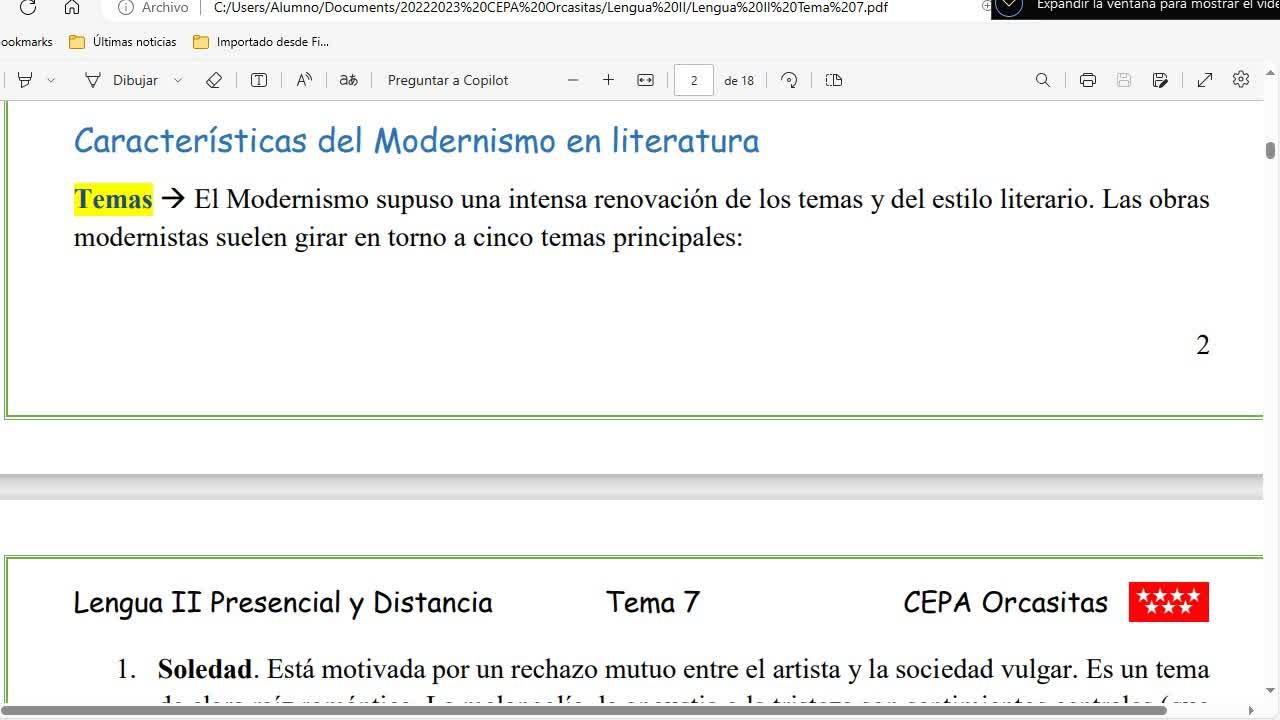Viewport: 1280px width, 720px height.
Task: Click the bold word Soledad
Action: point(205,669)
